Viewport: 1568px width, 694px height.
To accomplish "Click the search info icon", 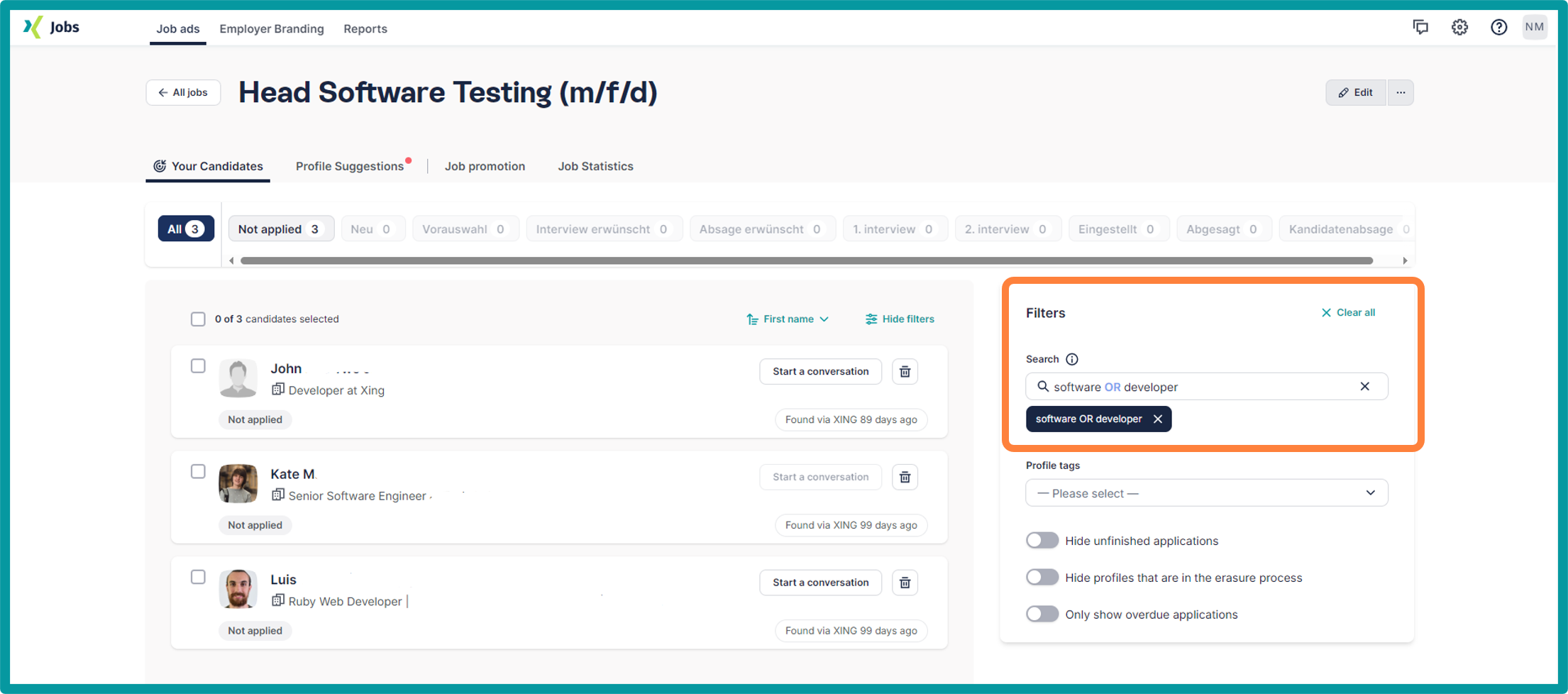I will [x=1072, y=359].
